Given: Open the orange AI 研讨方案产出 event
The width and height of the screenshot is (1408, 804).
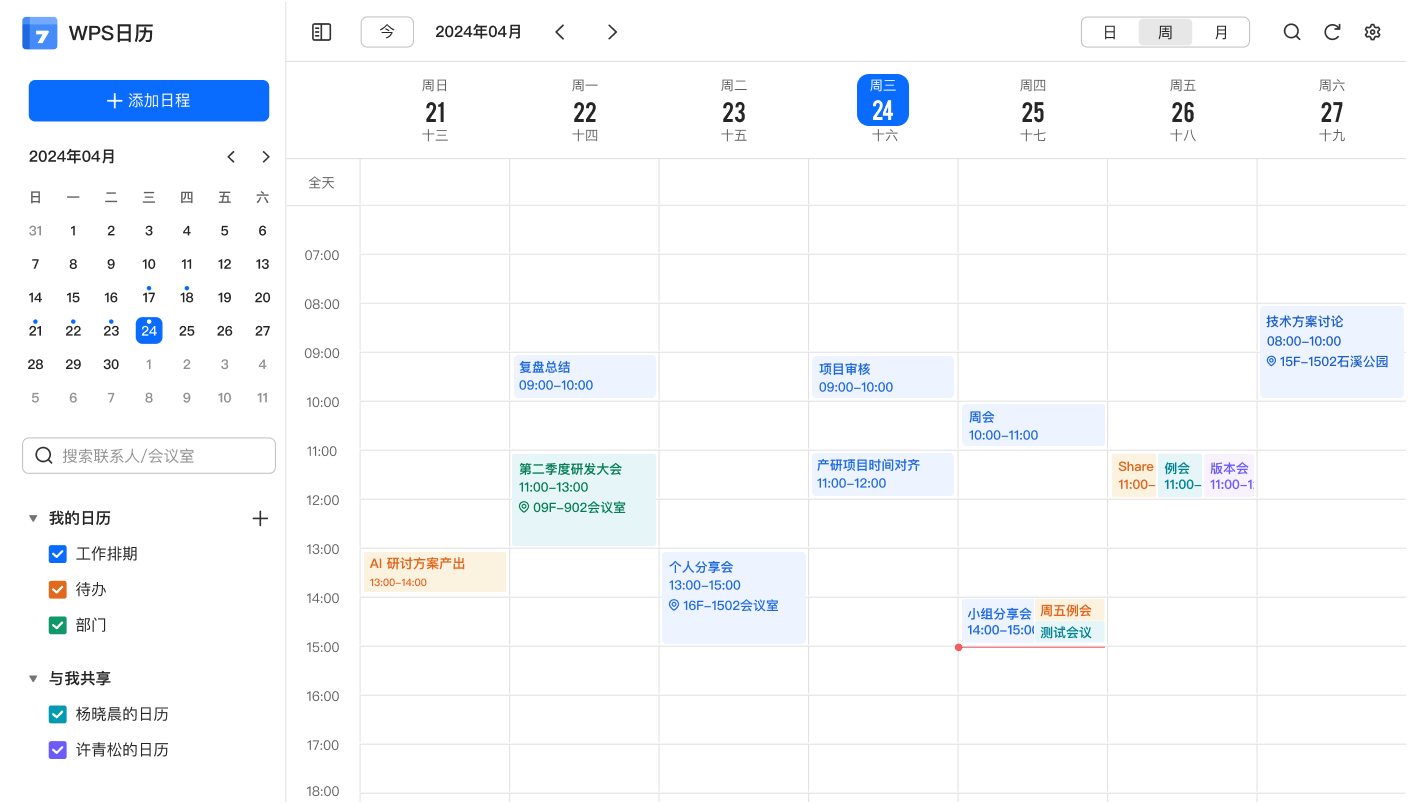Looking at the screenshot, I should tap(435, 571).
